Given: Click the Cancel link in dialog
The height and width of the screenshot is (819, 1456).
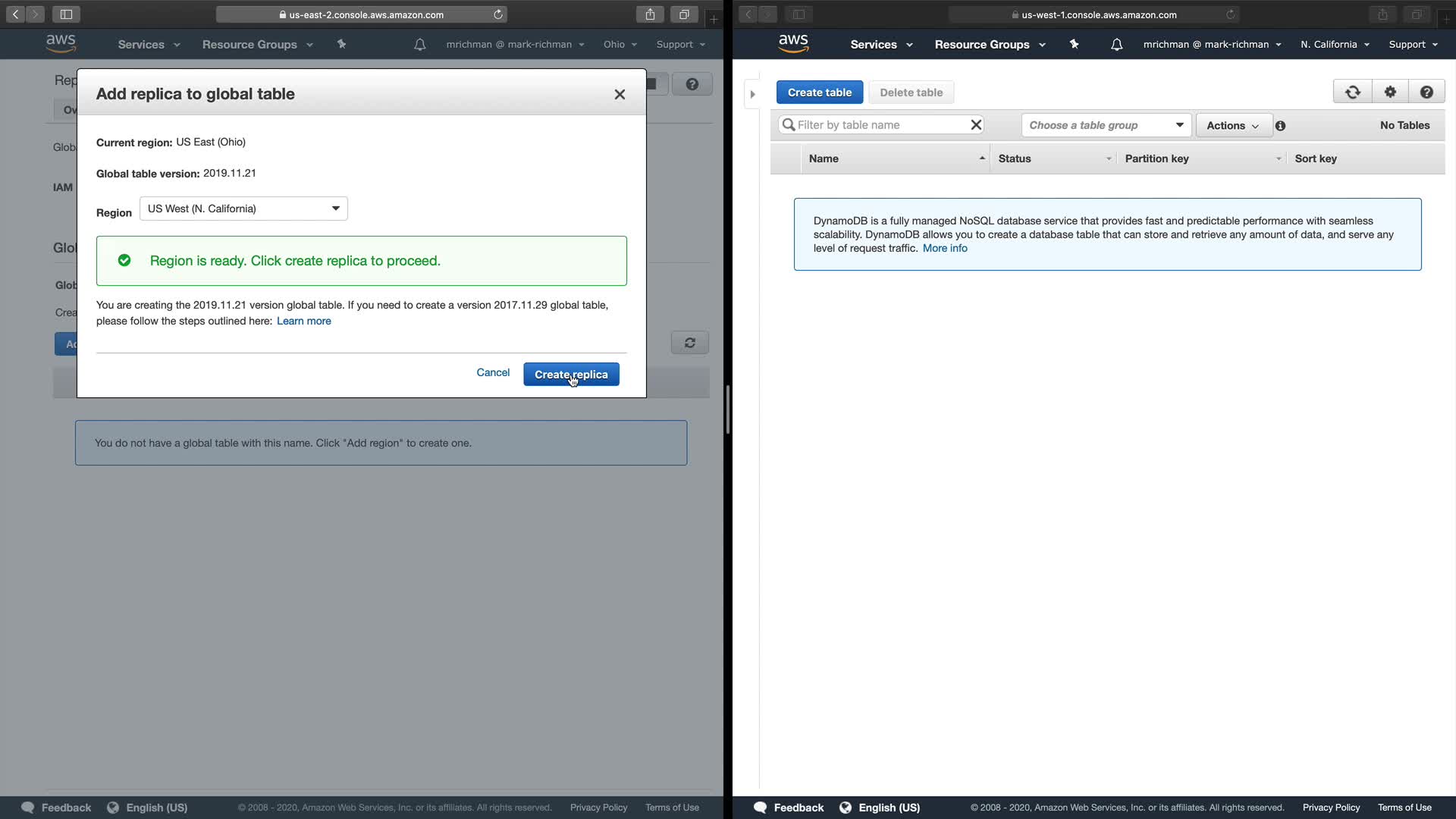Looking at the screenshot, I should click(x=493, y=372).
